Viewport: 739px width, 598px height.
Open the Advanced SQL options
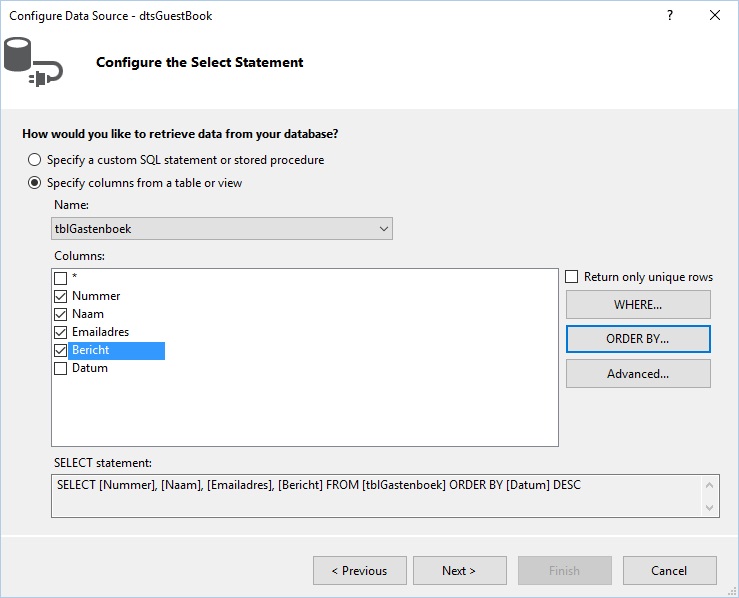click(x=638, y=374)
